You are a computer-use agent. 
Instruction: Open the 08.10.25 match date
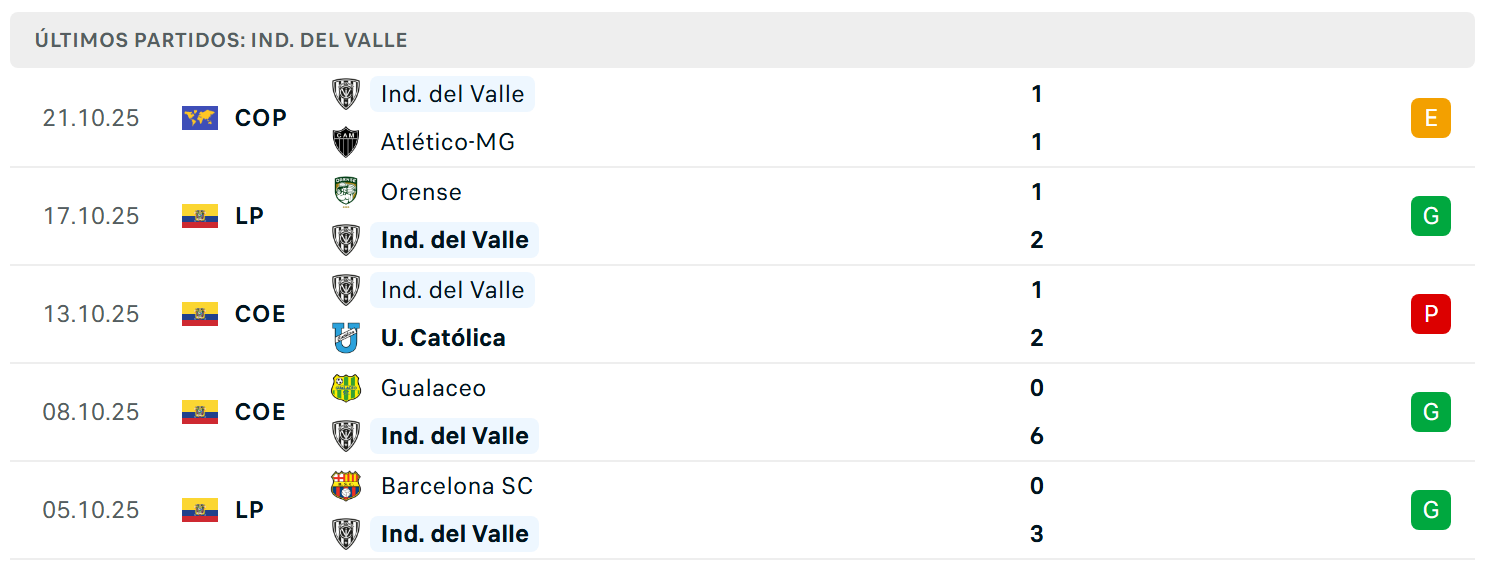(x=91, y=412)
